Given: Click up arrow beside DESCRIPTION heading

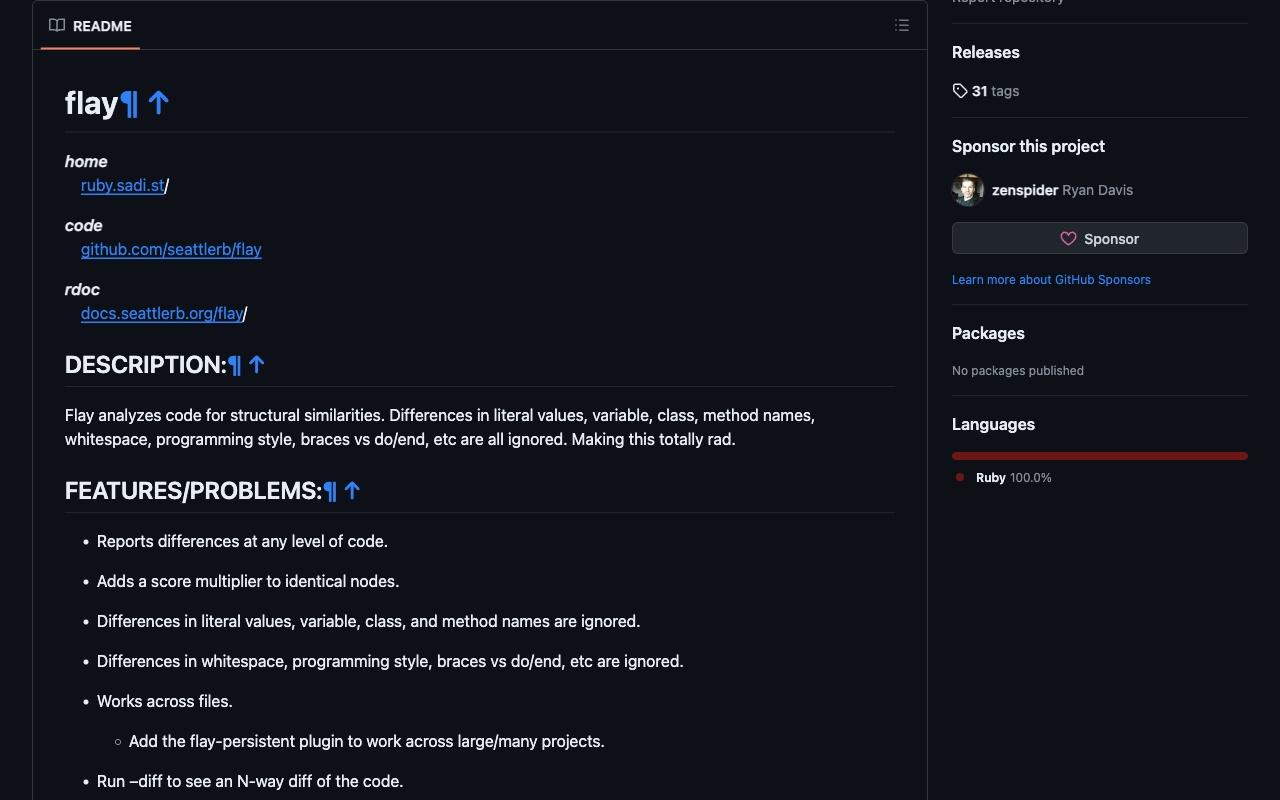Looking at the screenshot, I should tap(256, 365).
